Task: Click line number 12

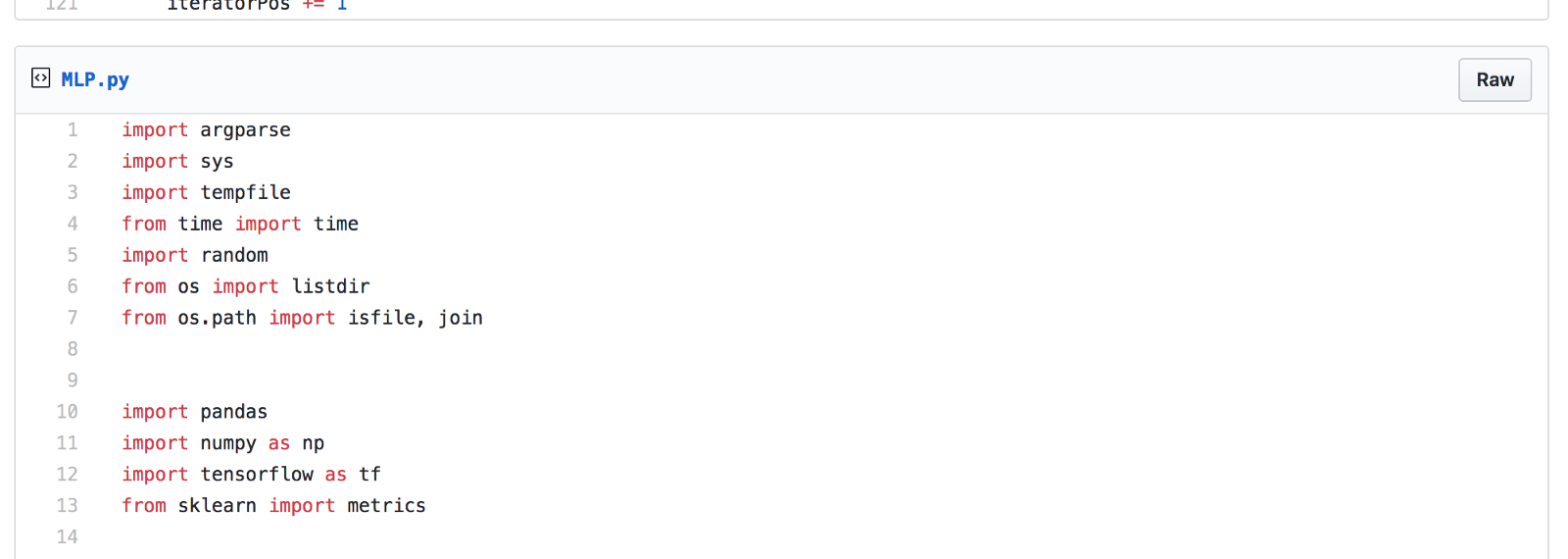Action: 68,475
